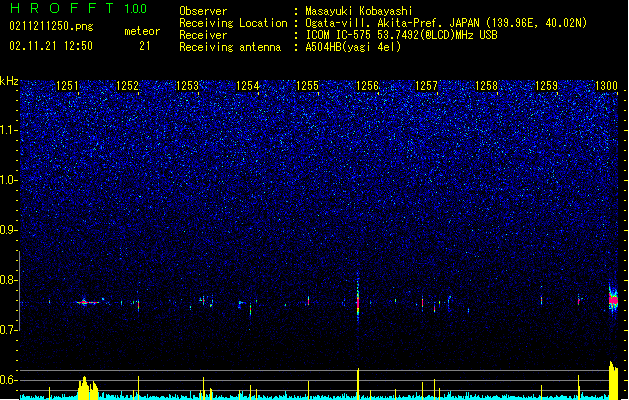Screen dimensions: 629x400
Task: Click the Receiving antenna label
Action: 230,47
